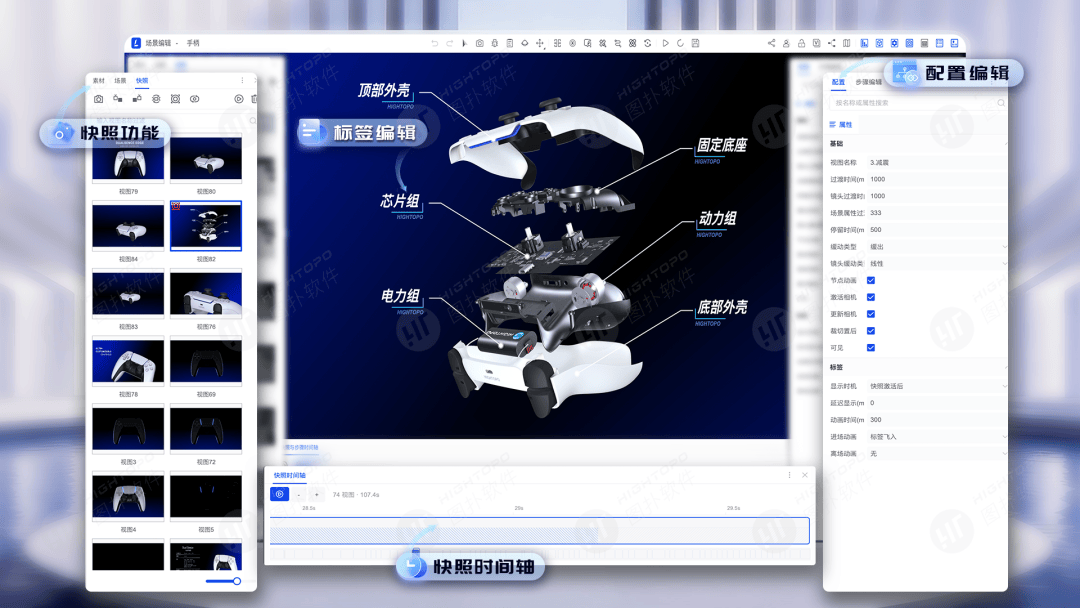Open the 镜头缓动类 dropdown showing 线性
Screen dimensions: 1080x608
pos(937,264)
